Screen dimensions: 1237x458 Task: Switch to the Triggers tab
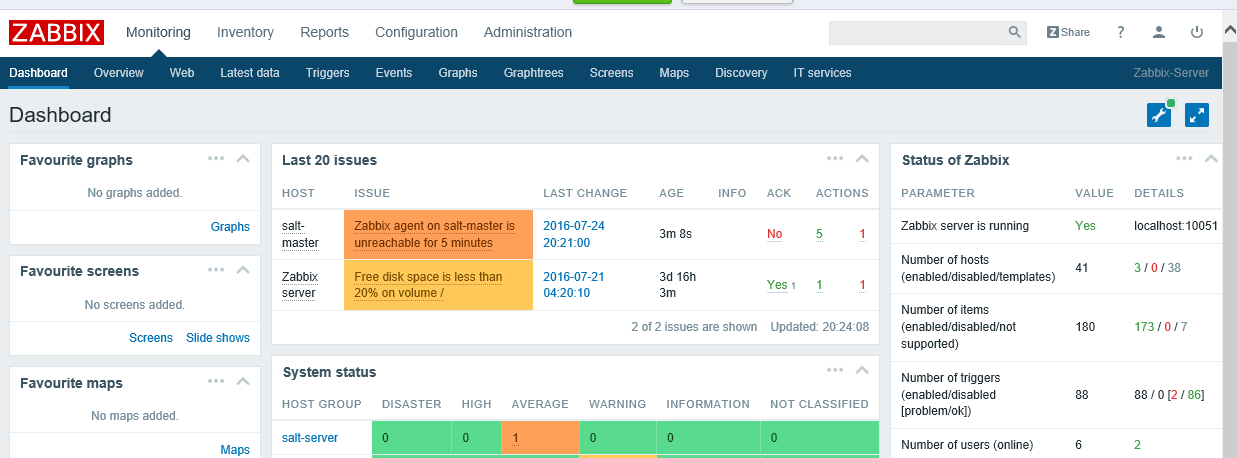click(x=328, y=73)
